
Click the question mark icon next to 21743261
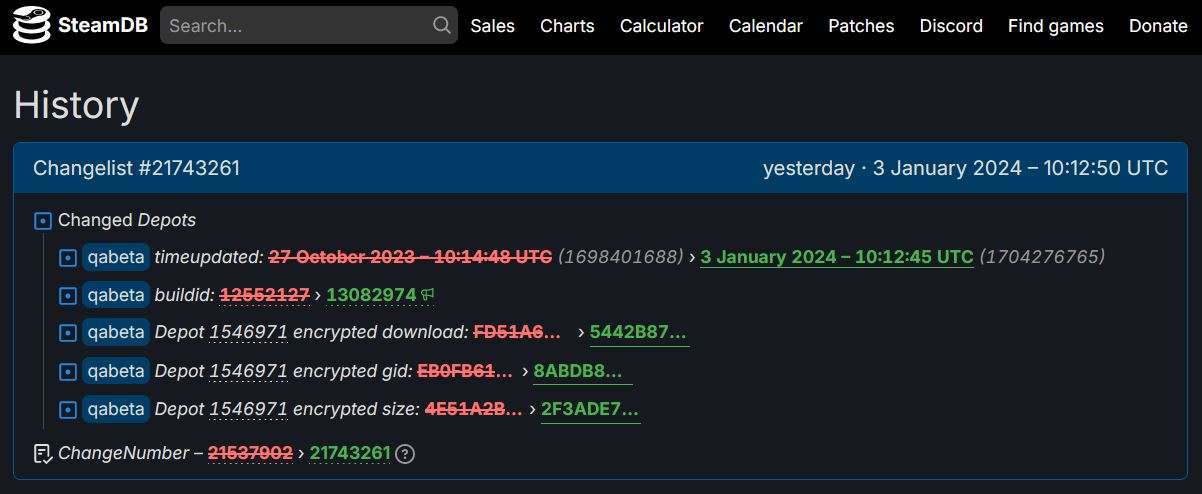point(405,454)
